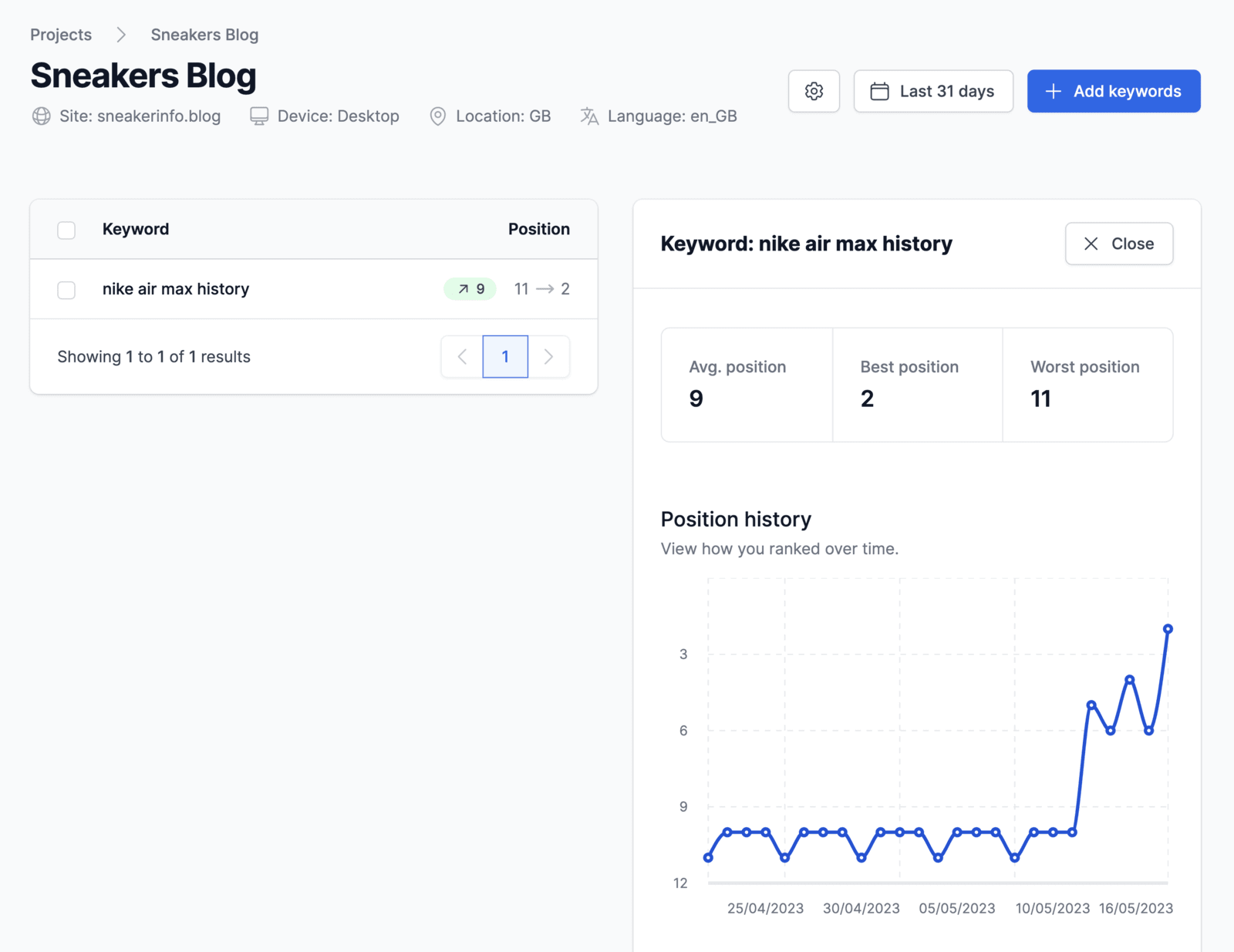The image size is (1234, 952).
Task: Click the first data point on position chart
Action: tap(708, 857)
